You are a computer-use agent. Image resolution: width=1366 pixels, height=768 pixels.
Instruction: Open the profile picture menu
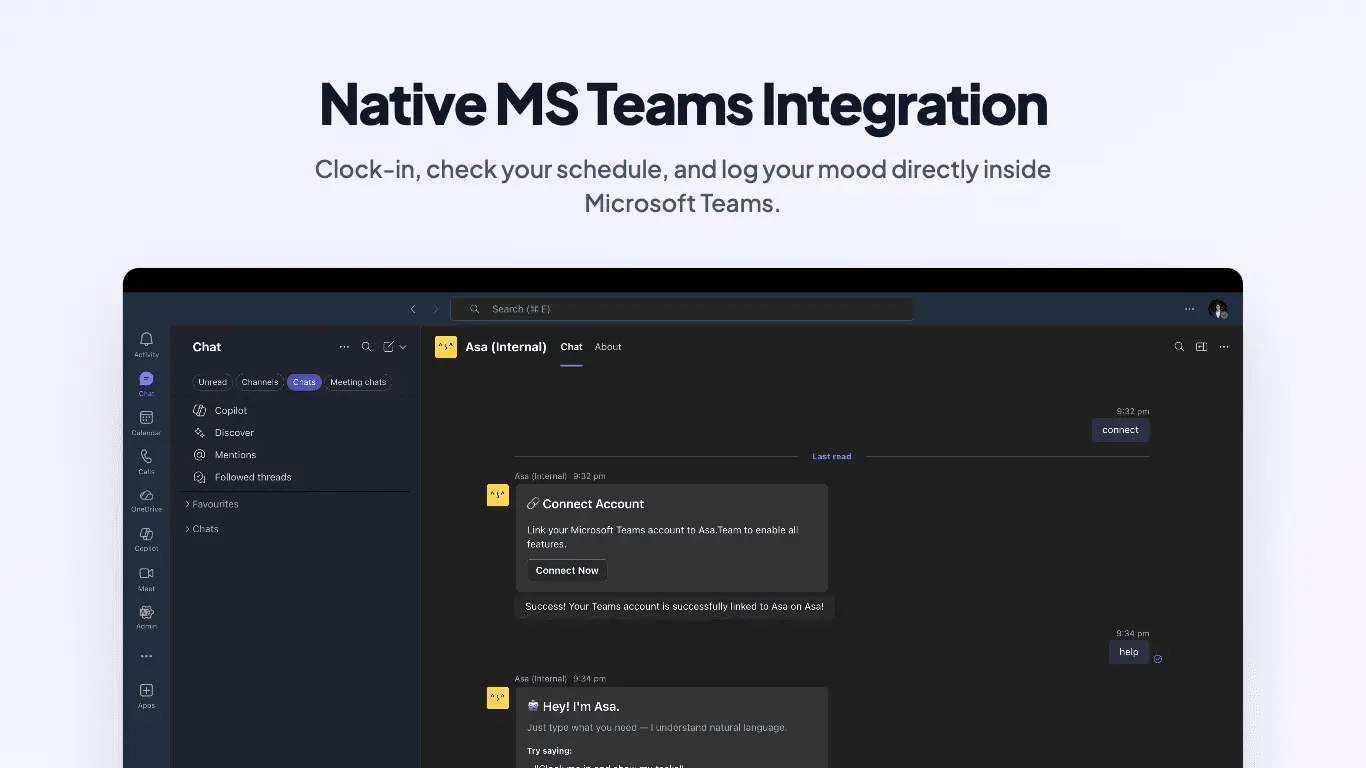1217,309
